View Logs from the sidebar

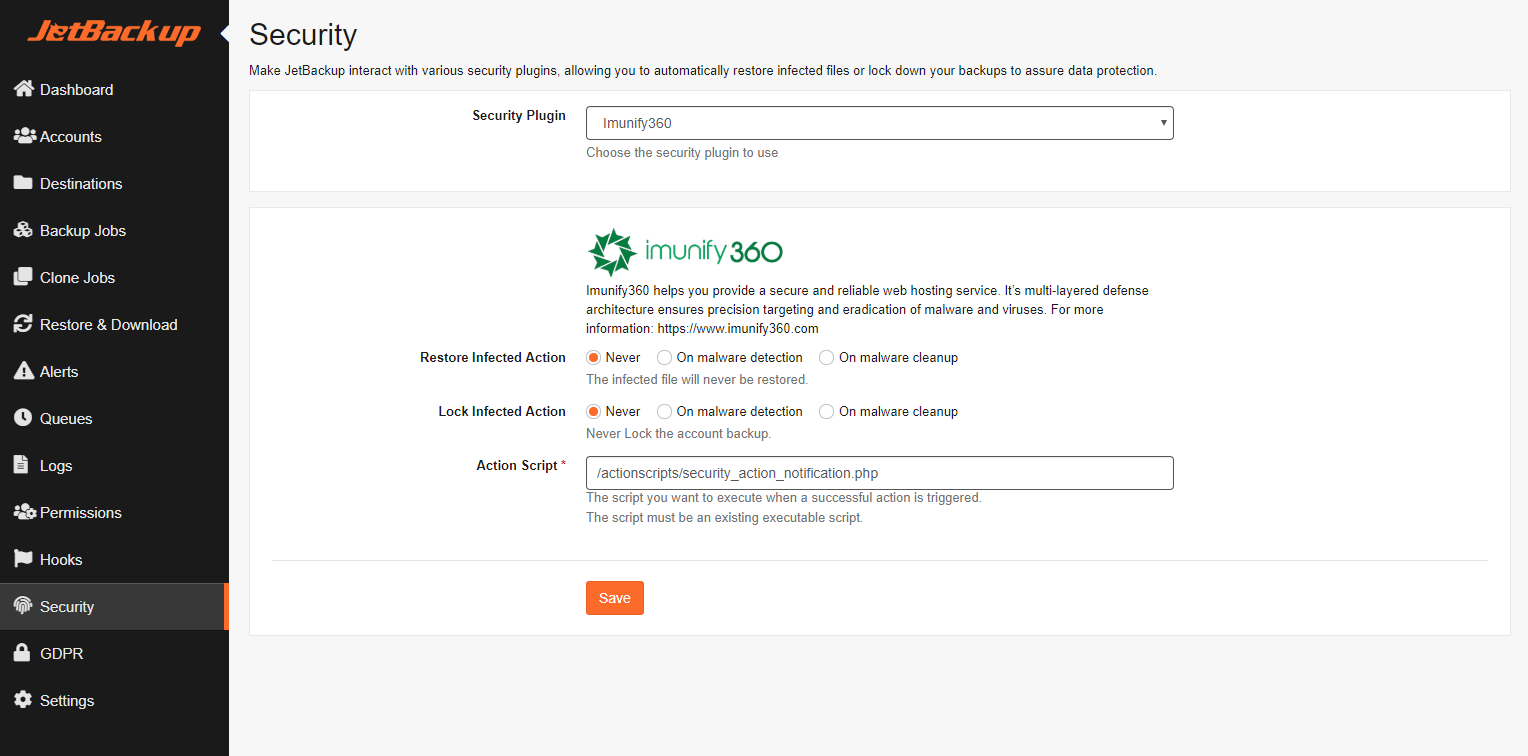(114, 465)
